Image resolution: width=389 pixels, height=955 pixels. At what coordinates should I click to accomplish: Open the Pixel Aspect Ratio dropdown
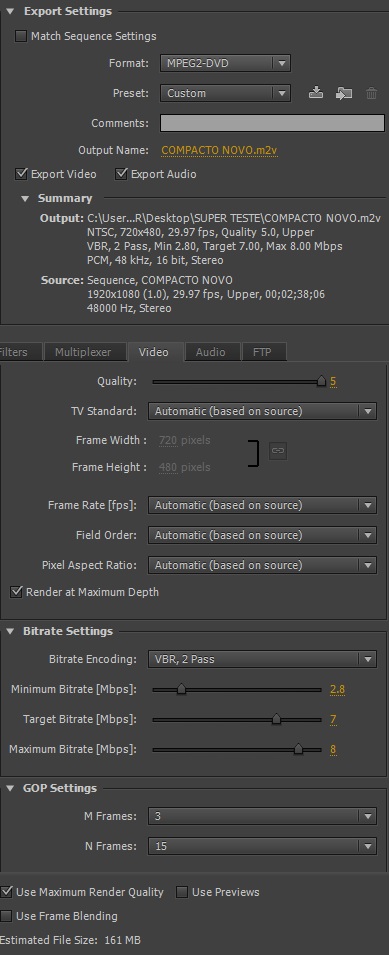click(262, 565)
